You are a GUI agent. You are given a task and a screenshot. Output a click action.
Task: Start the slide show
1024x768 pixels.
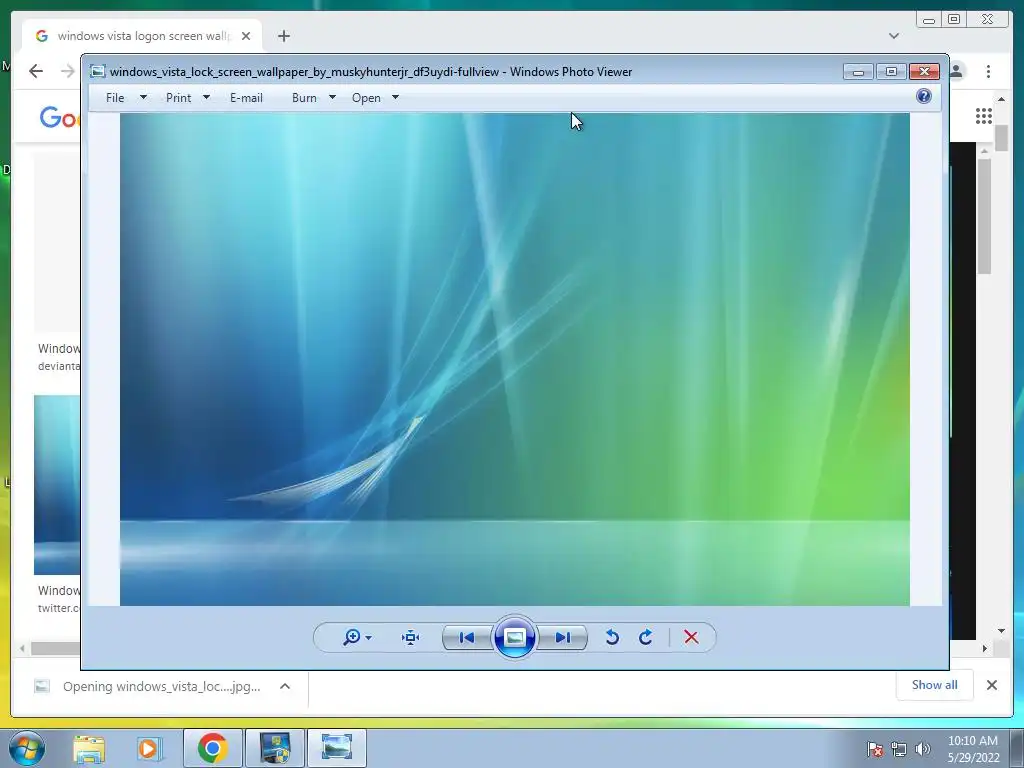pyautogui.click(x=515, y=637)
